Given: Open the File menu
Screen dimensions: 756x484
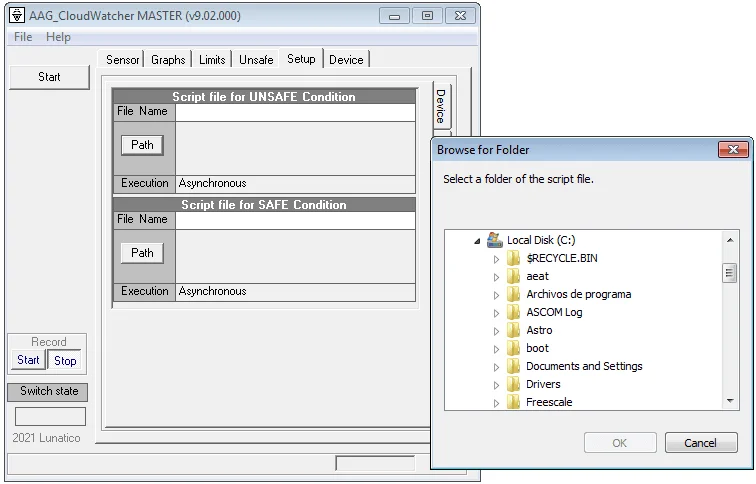Looking at the screenshot, I should click(23, 37).
